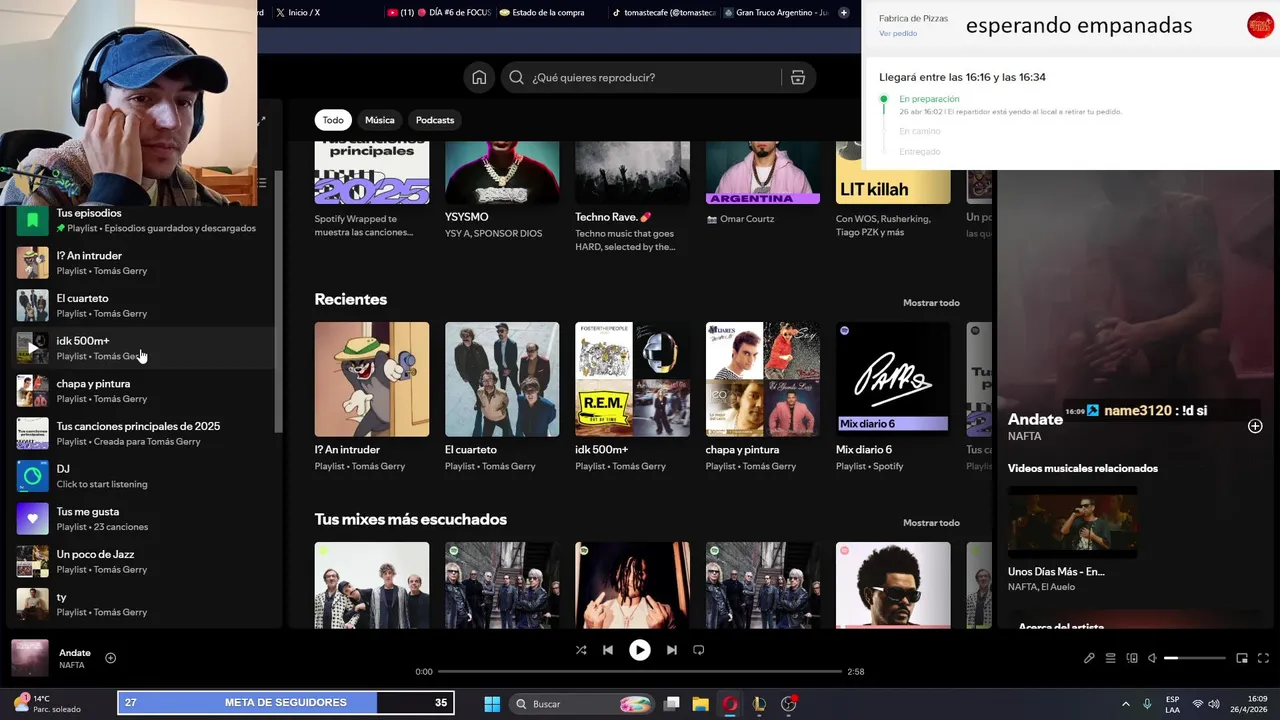1280x720 pixels.
Task: Open the Mix diario 6 card
Action: (x=893, y=398)
